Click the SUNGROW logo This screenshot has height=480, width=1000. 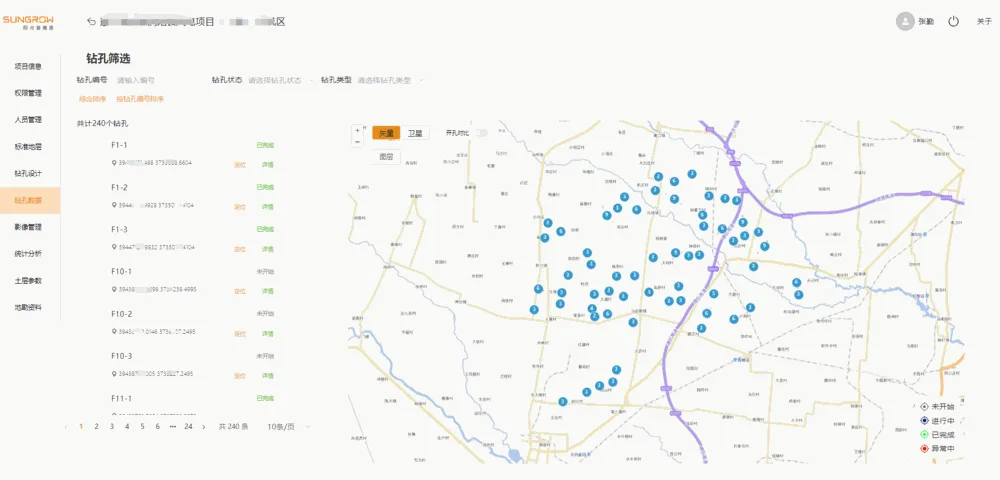pyautogui.click(x=28, y=23)
